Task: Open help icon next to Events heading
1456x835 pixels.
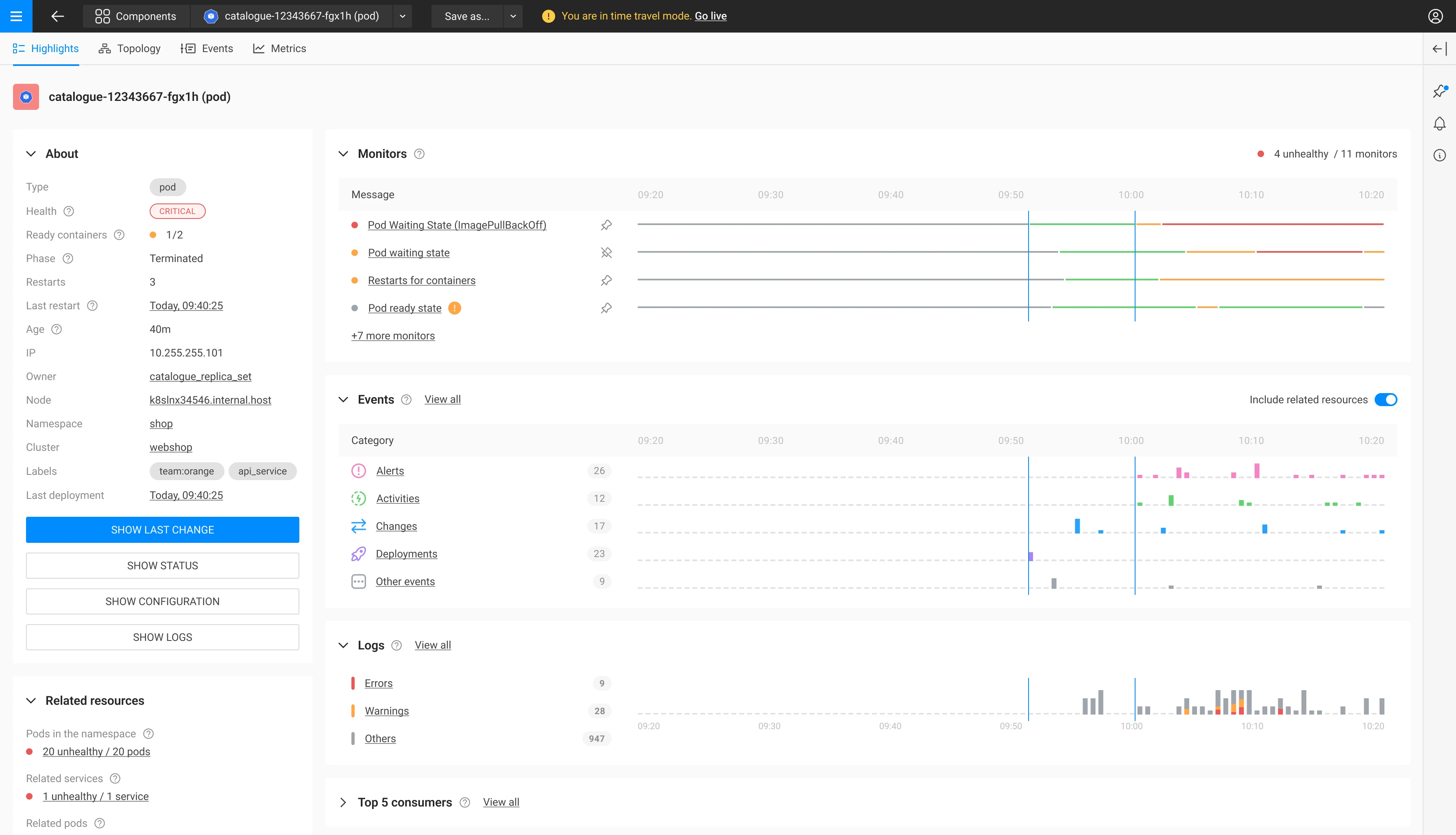Action: click(x=406, y=400)
